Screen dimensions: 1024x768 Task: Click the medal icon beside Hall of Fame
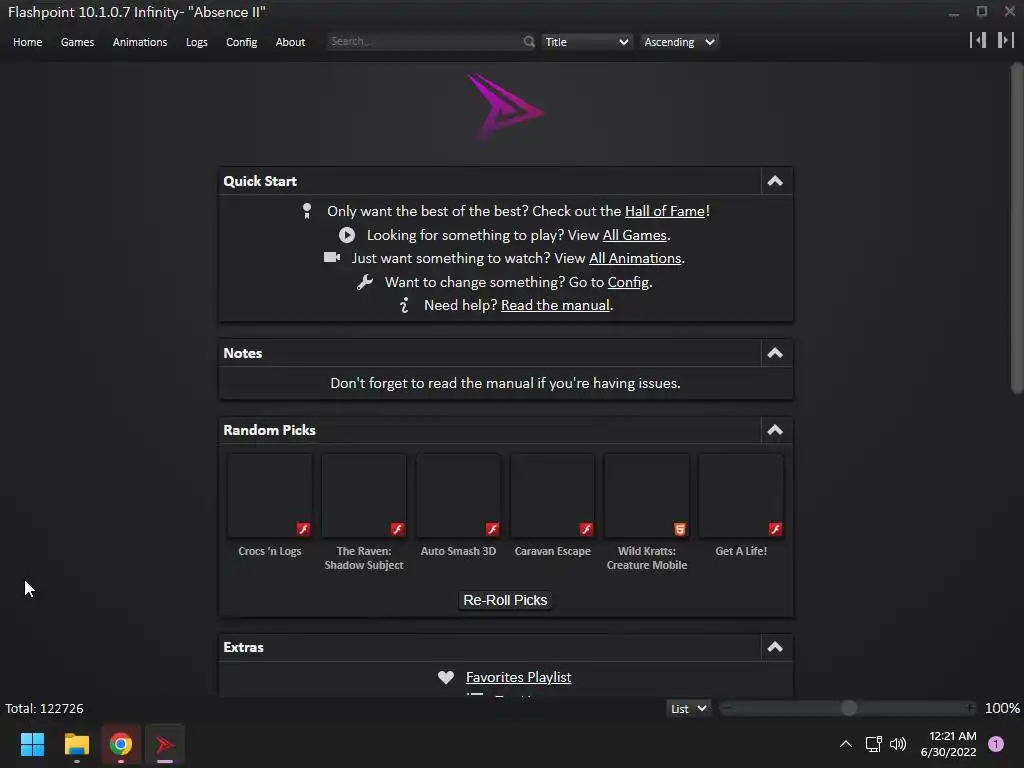tap(307, 211)
